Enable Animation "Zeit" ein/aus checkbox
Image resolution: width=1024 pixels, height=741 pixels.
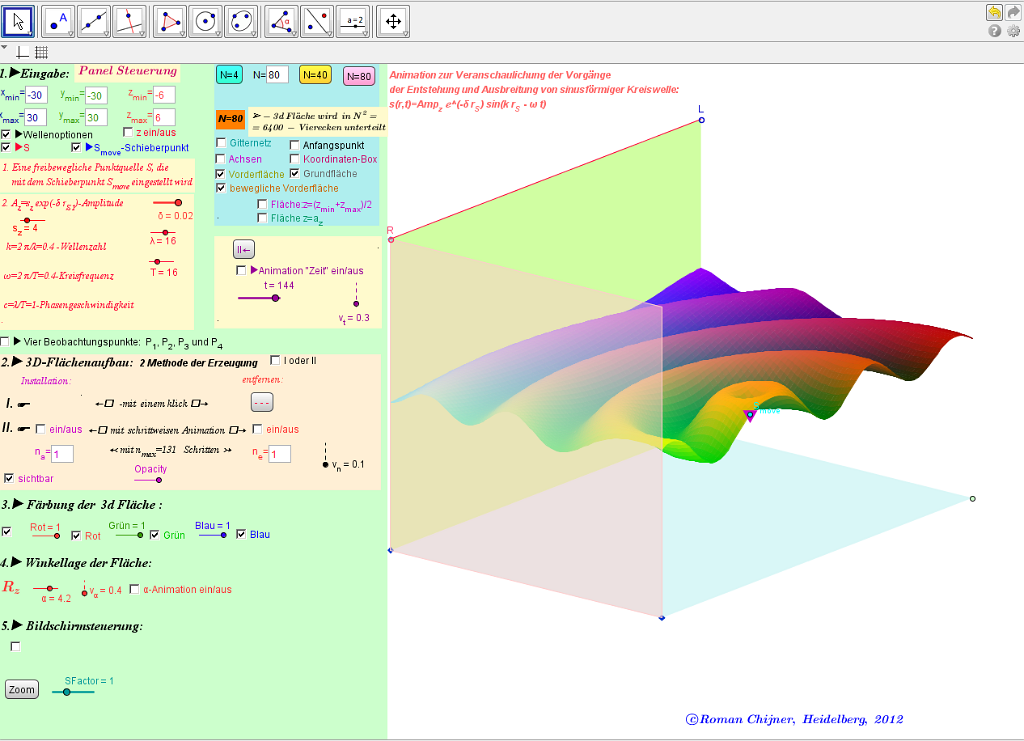tap(241, 270)
